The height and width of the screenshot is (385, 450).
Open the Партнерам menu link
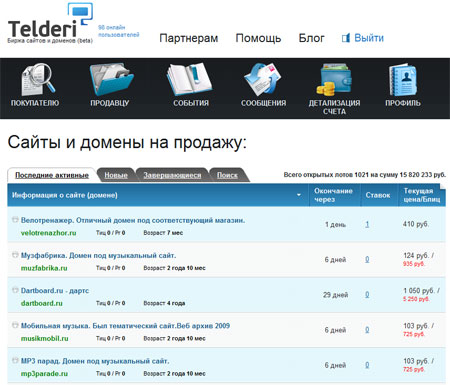[x=189, y=38]
